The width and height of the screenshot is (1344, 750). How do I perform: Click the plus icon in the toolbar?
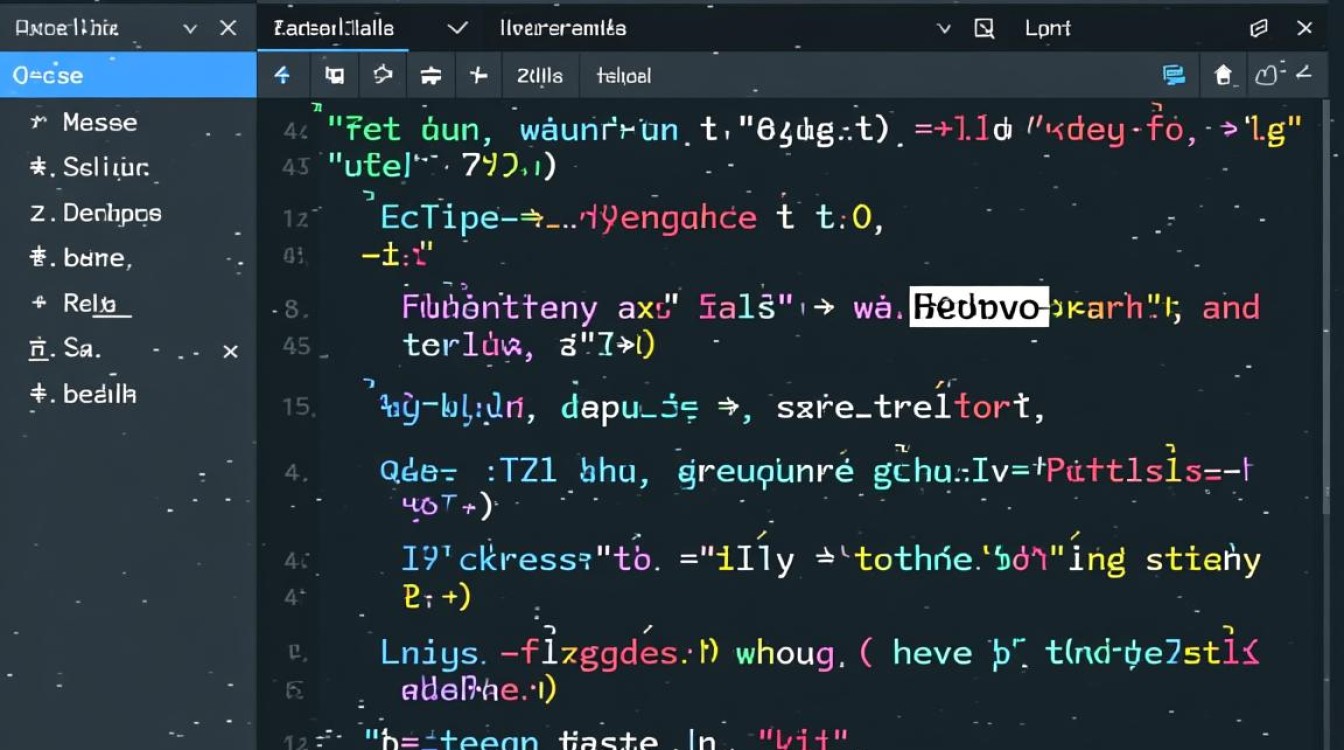(479, 75)
